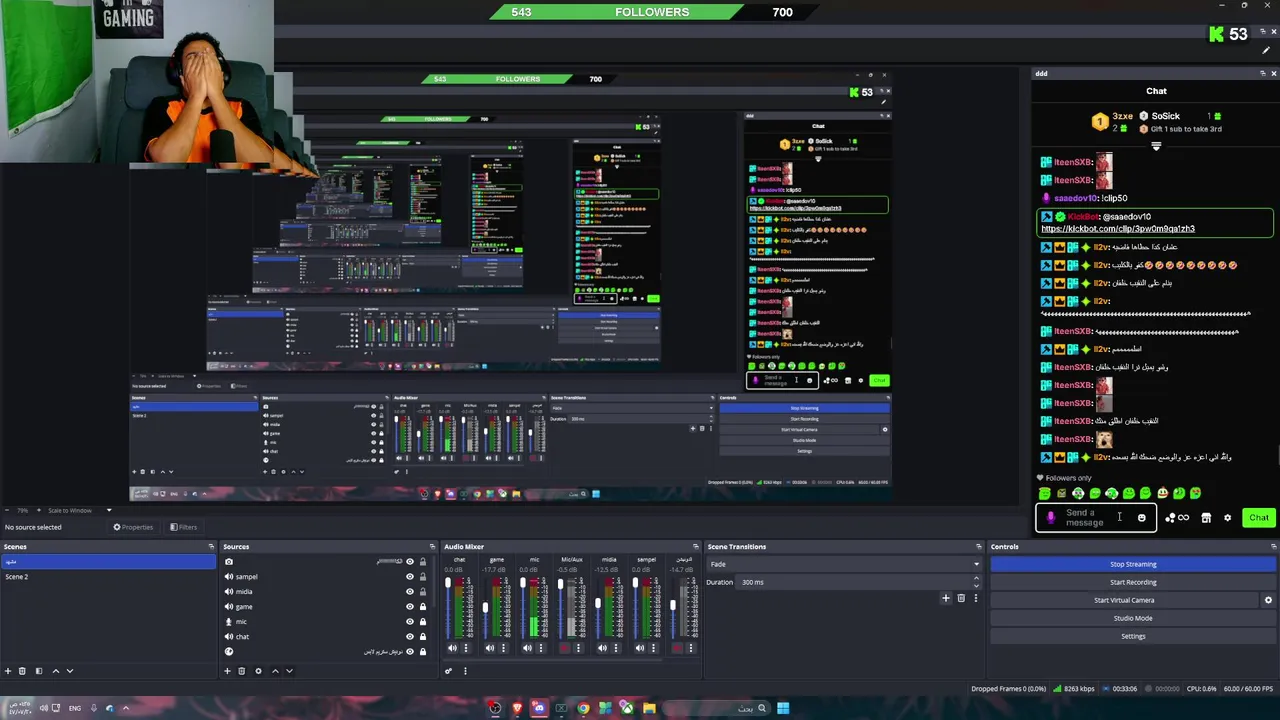This screenshot has width=1280, height=720.
Task: Move scene up with Scenes arrow
Action: click(x=55, y=671)
